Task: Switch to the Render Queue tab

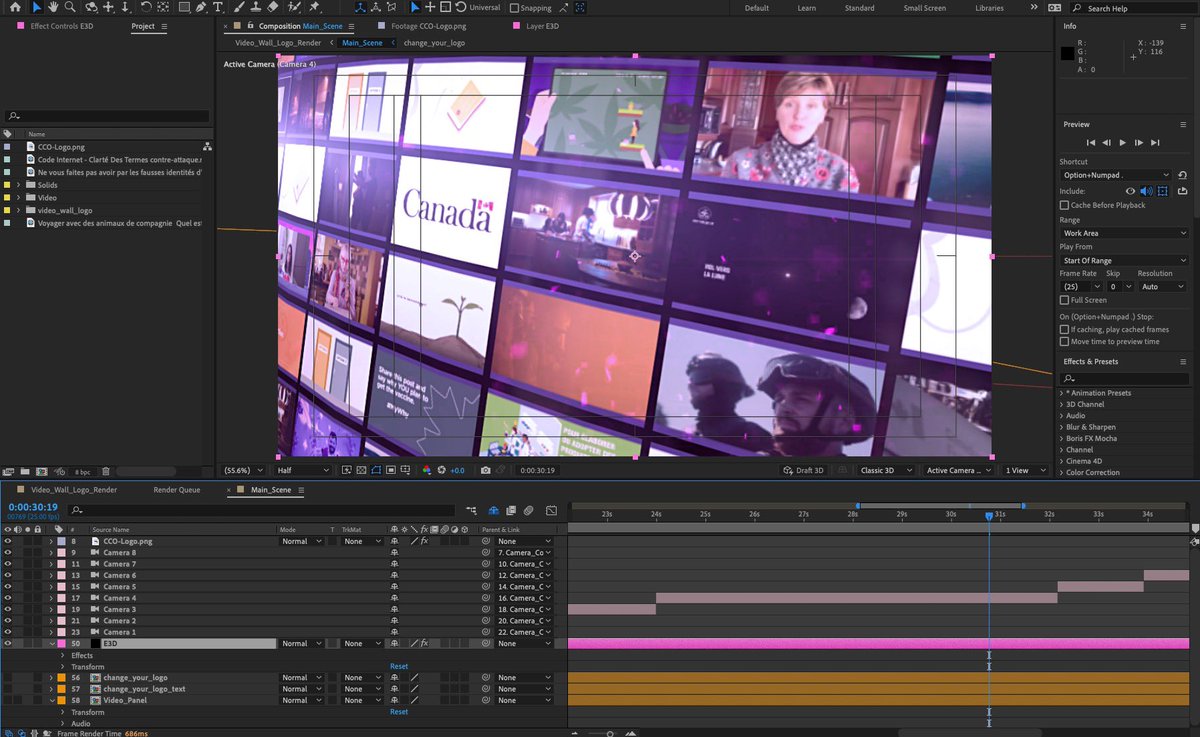Action: (176, 490)
